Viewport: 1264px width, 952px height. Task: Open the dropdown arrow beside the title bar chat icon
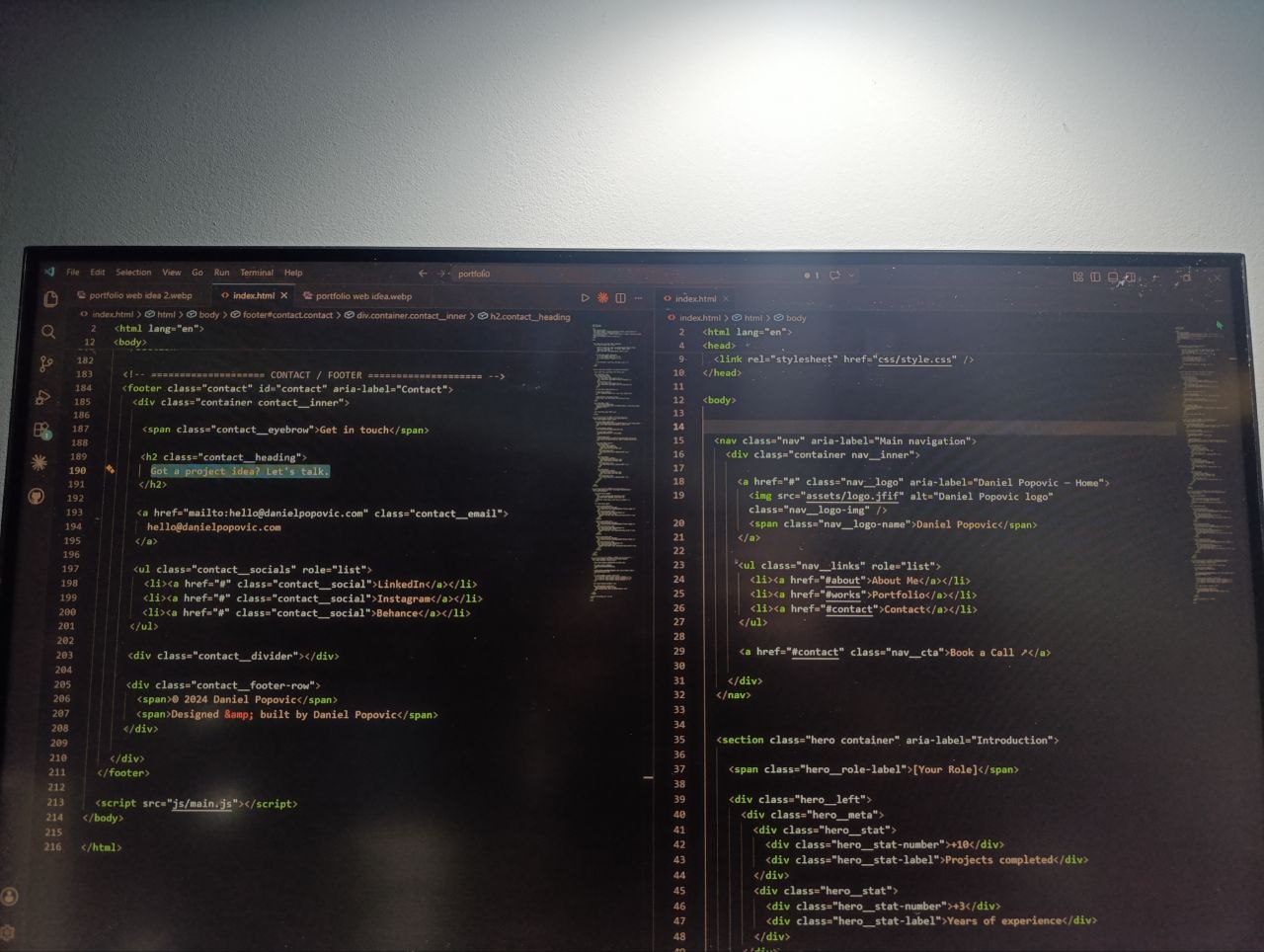click(x=851, y=276)
